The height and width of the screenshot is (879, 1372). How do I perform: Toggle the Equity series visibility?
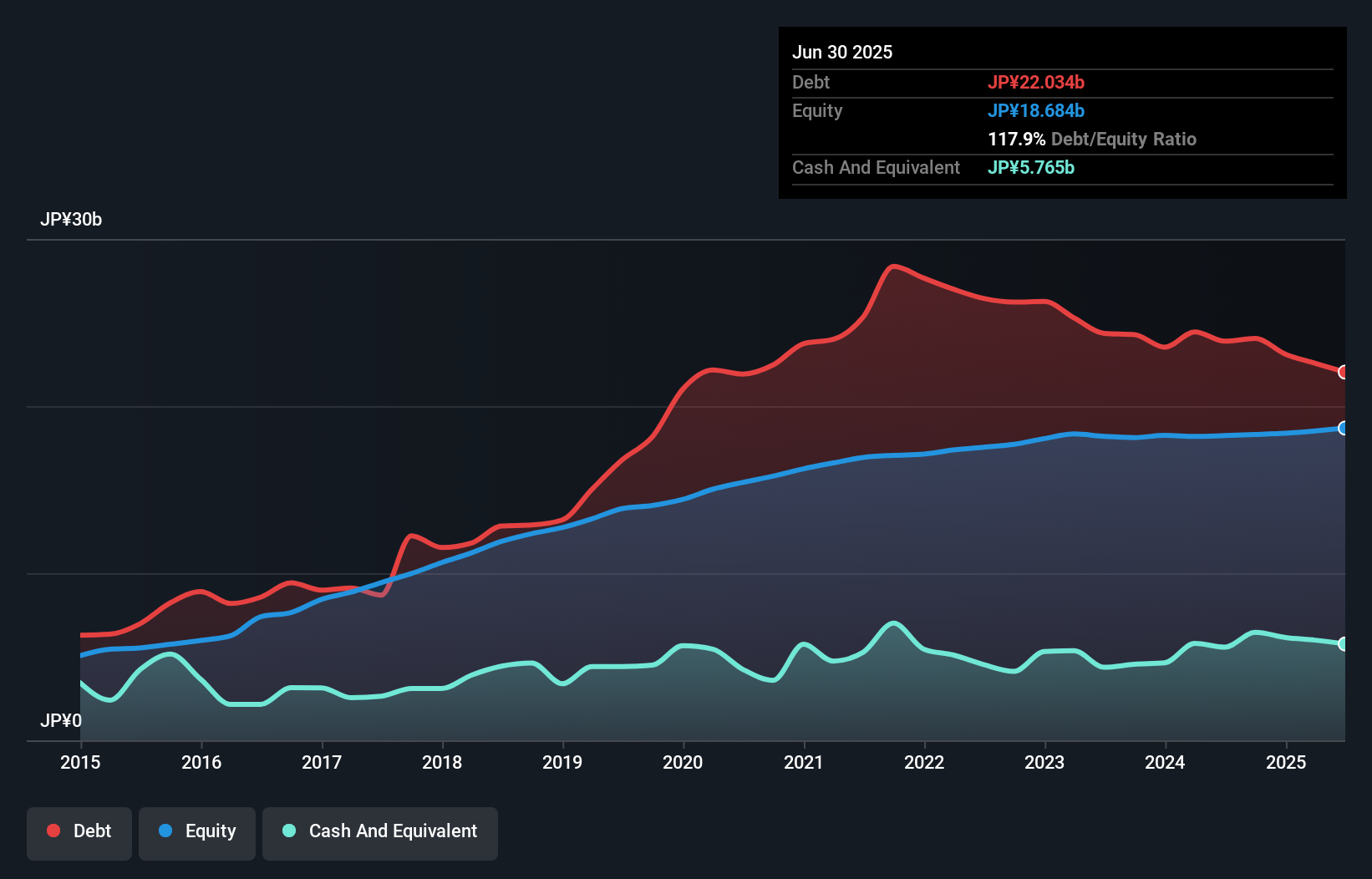[x=196, y=831]
